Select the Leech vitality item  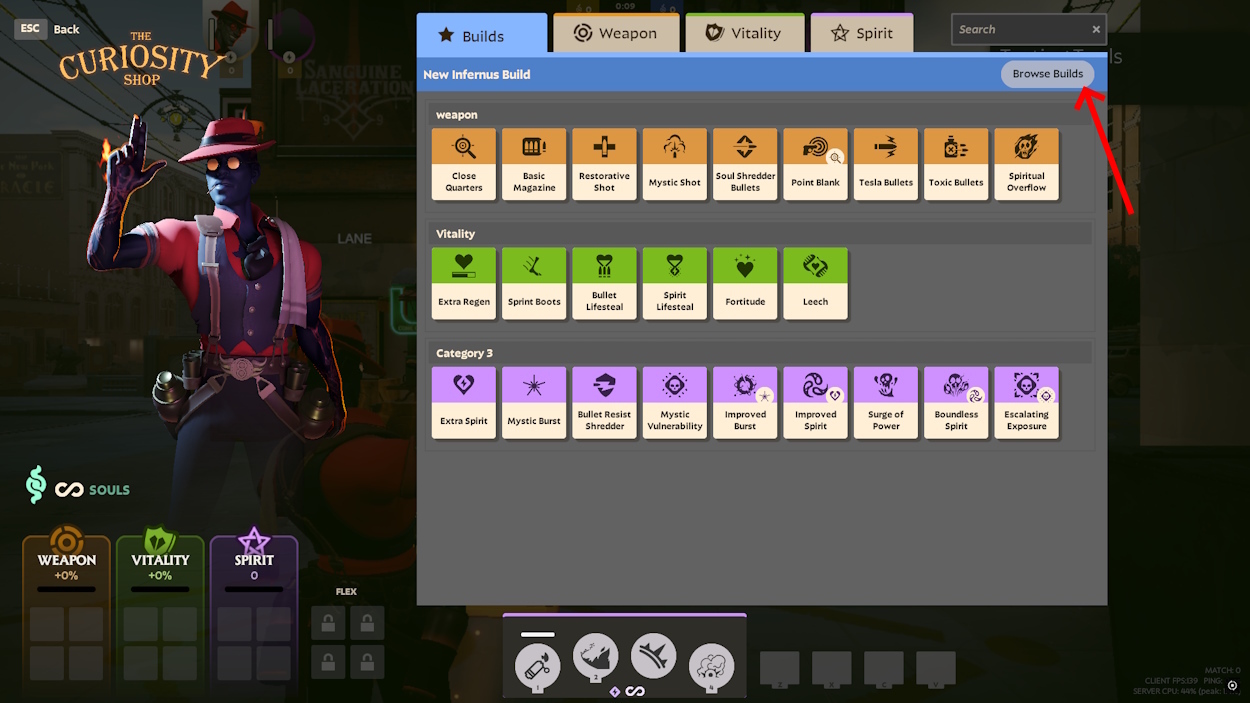click(x=815, y=283)
